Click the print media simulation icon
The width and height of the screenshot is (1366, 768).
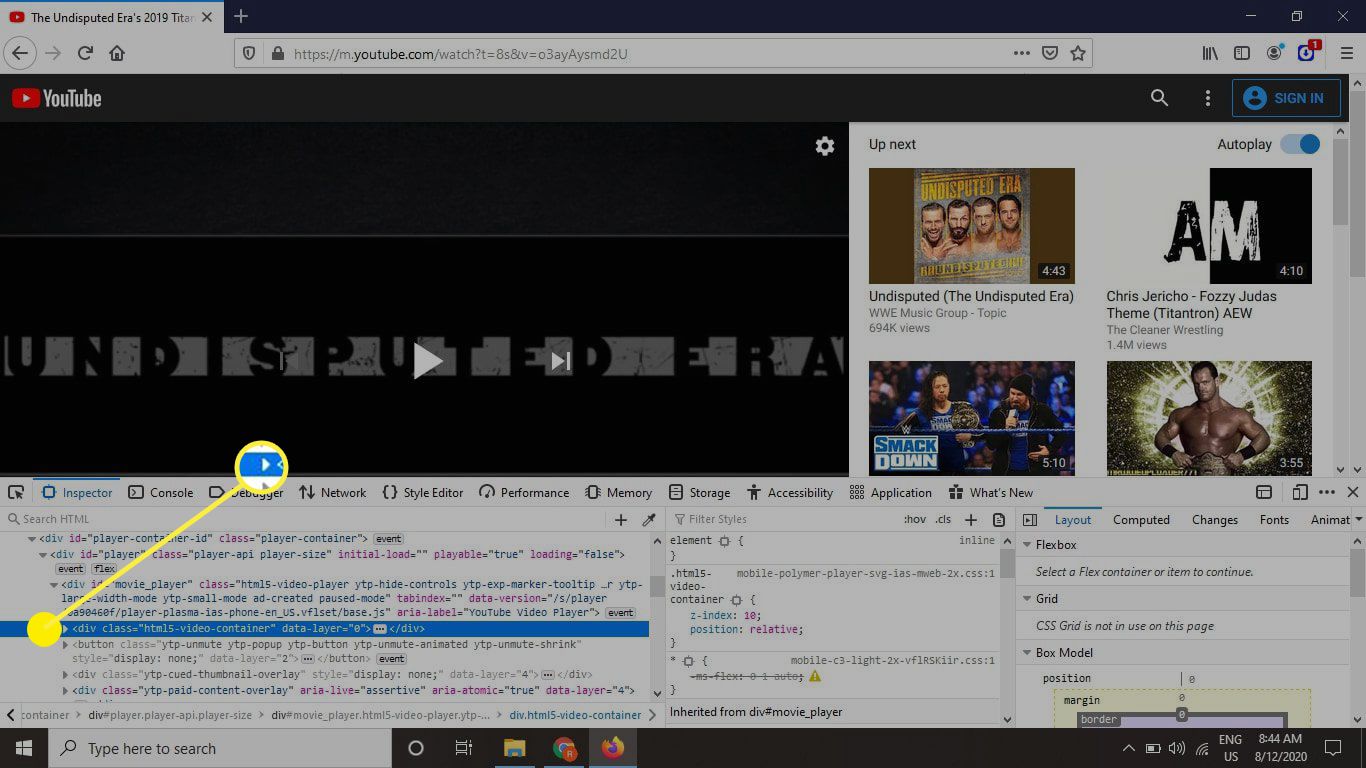pos(999,520)
